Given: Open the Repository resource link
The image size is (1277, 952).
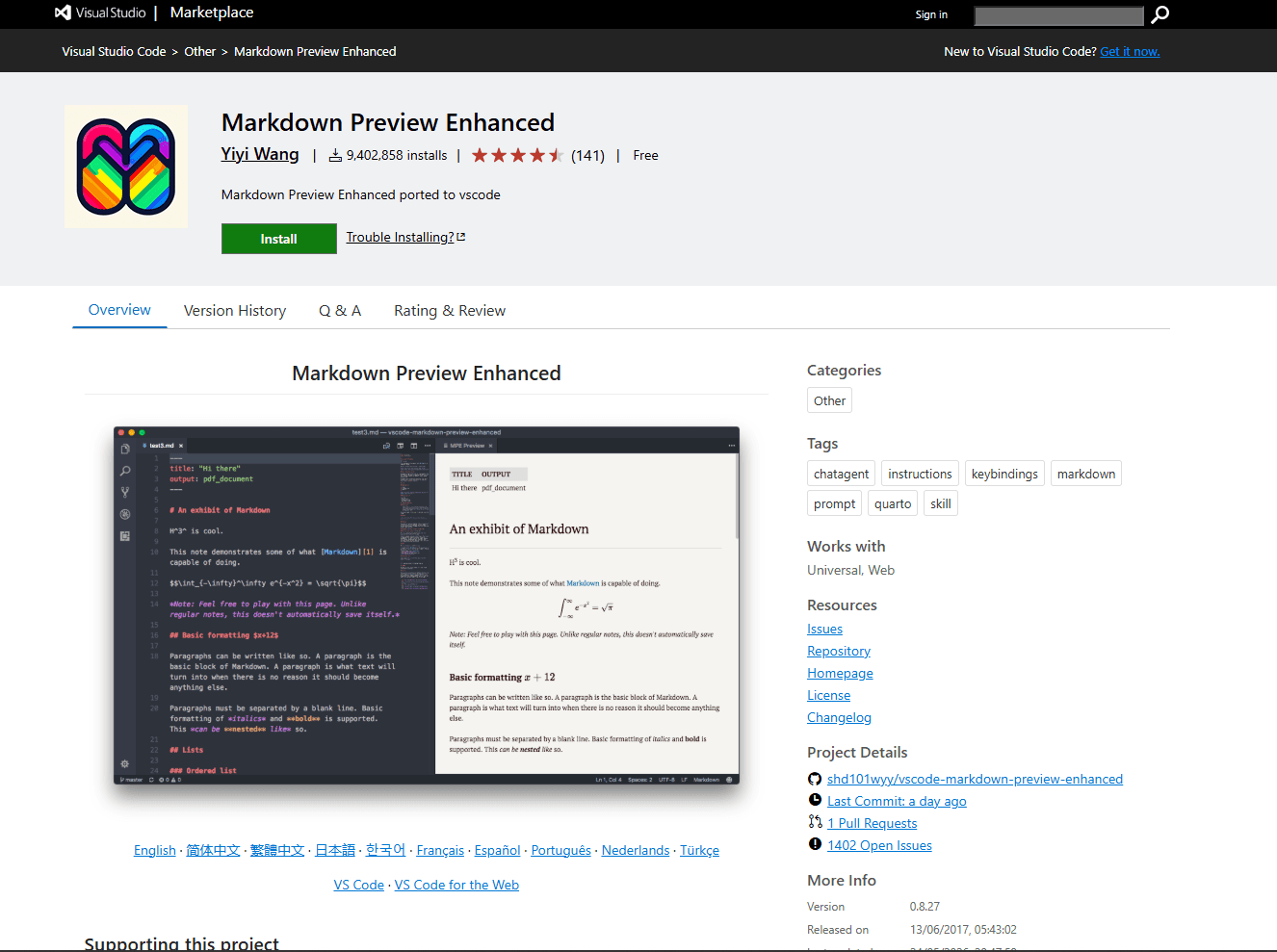Looking at the screenshot, I should tap(839, 651).
